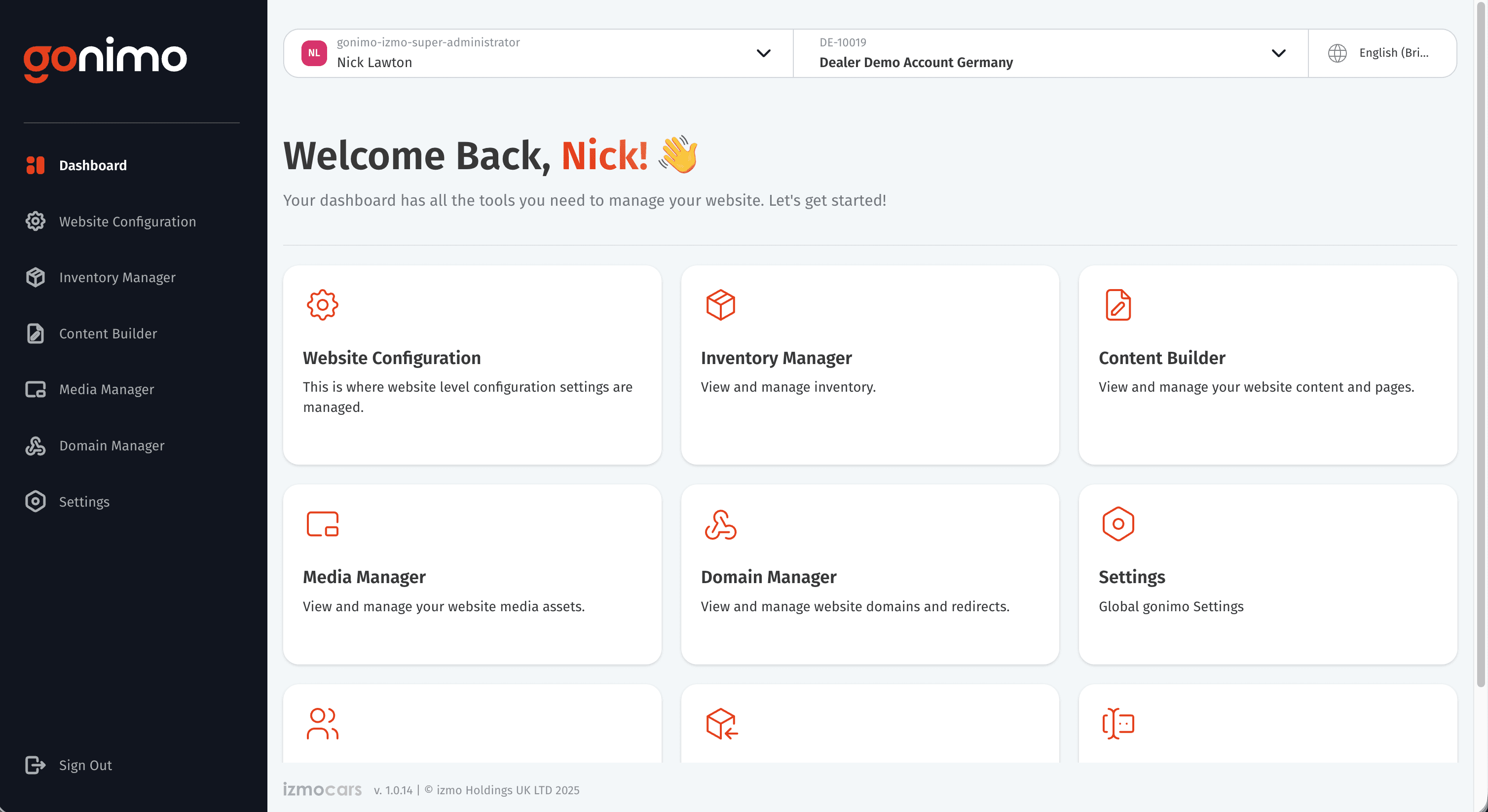Click Sign Out
The height and width of the screenshot is (812, 1488).
85,765
